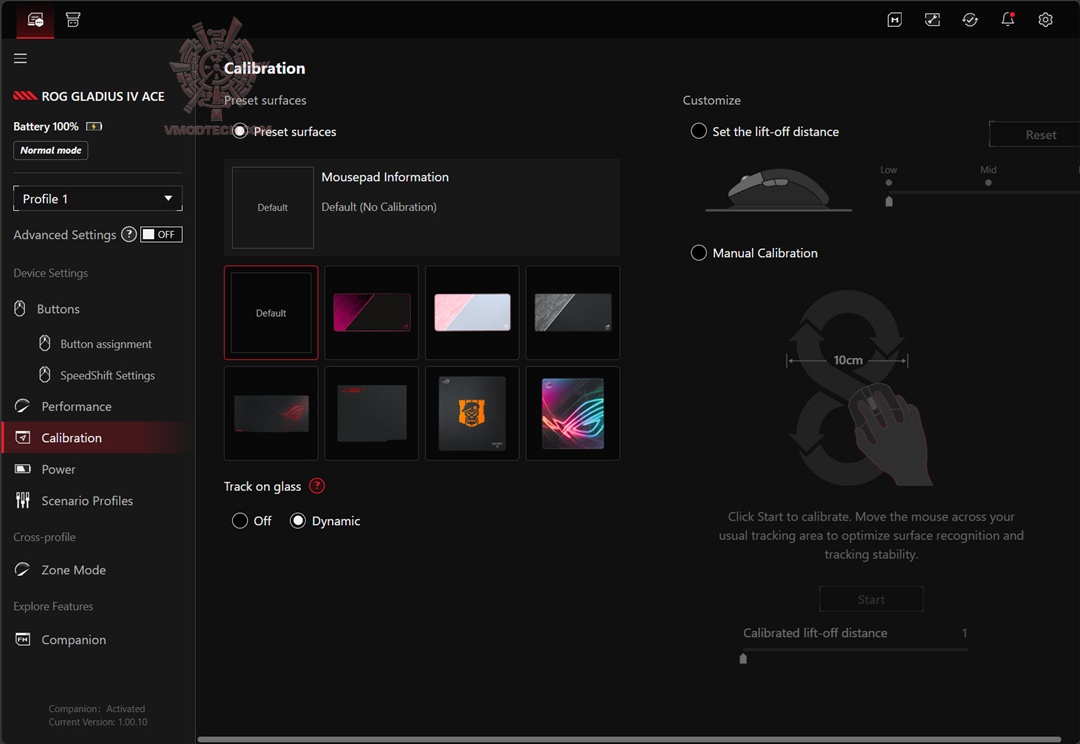This screenshot has width=1080, height=744.
Task: Click the Current Version 1.00.10 text
Action: (x=98, y=722)
